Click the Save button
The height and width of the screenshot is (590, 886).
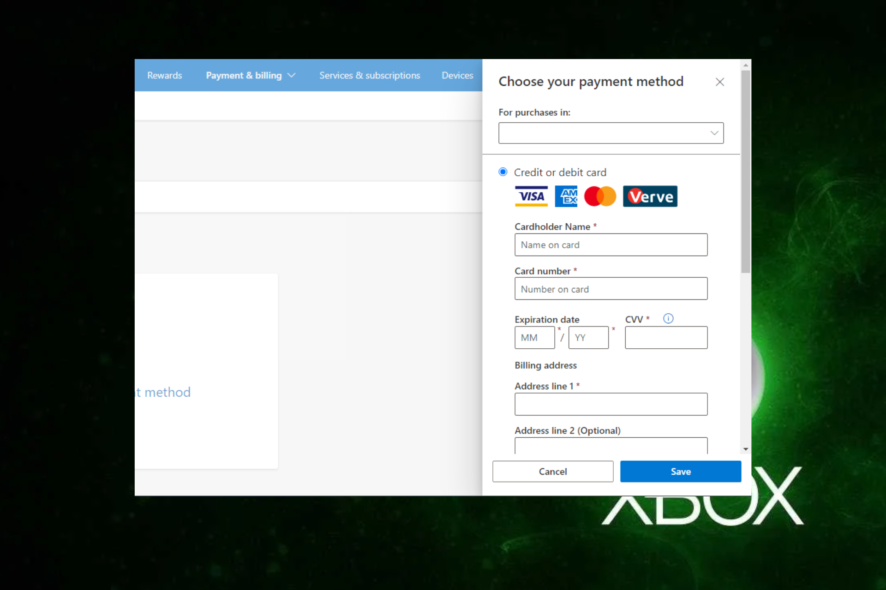(x=680, y=471)
